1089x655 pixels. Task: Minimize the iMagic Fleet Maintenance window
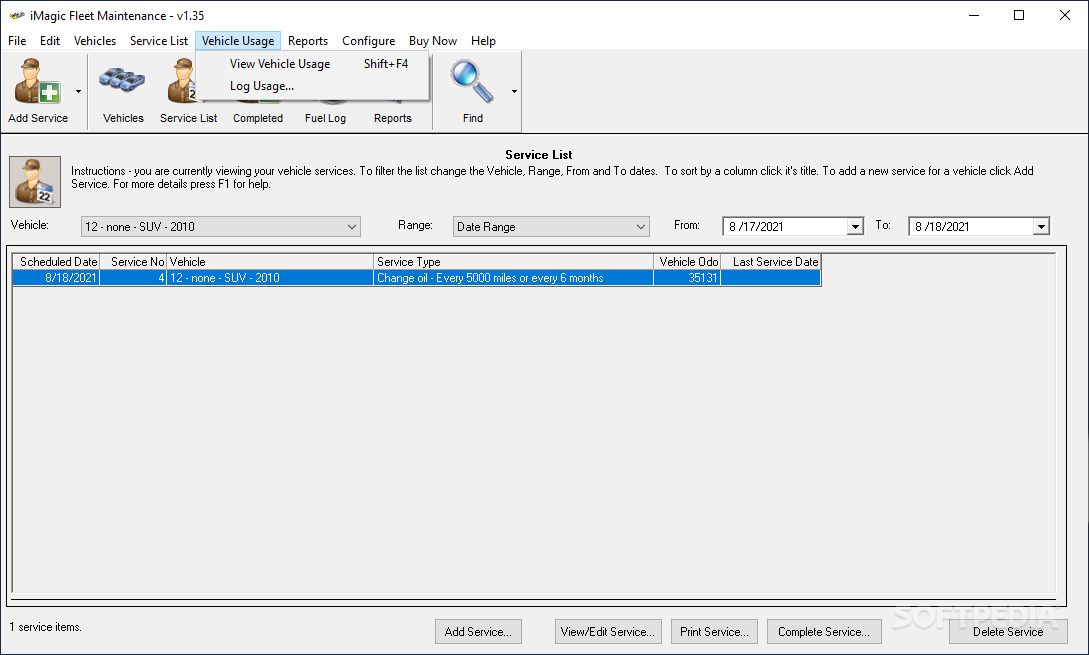[974, 15]
